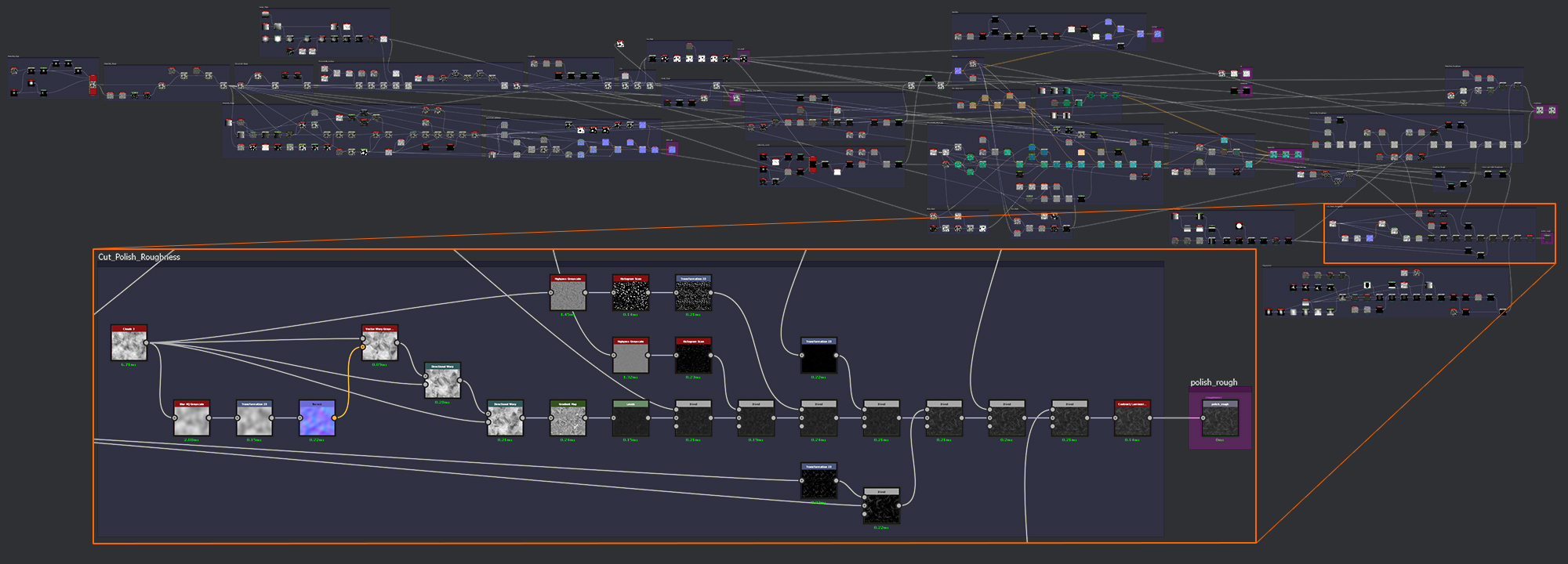
Task: Select the Blend node feeding Contrast/Luminosity
Action: [x=1070, y=418]
